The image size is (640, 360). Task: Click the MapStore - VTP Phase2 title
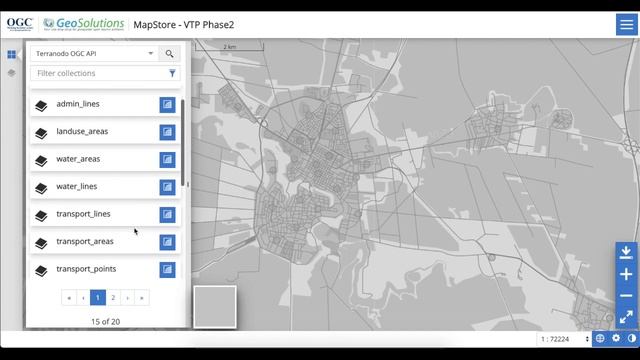pos(184,25)
